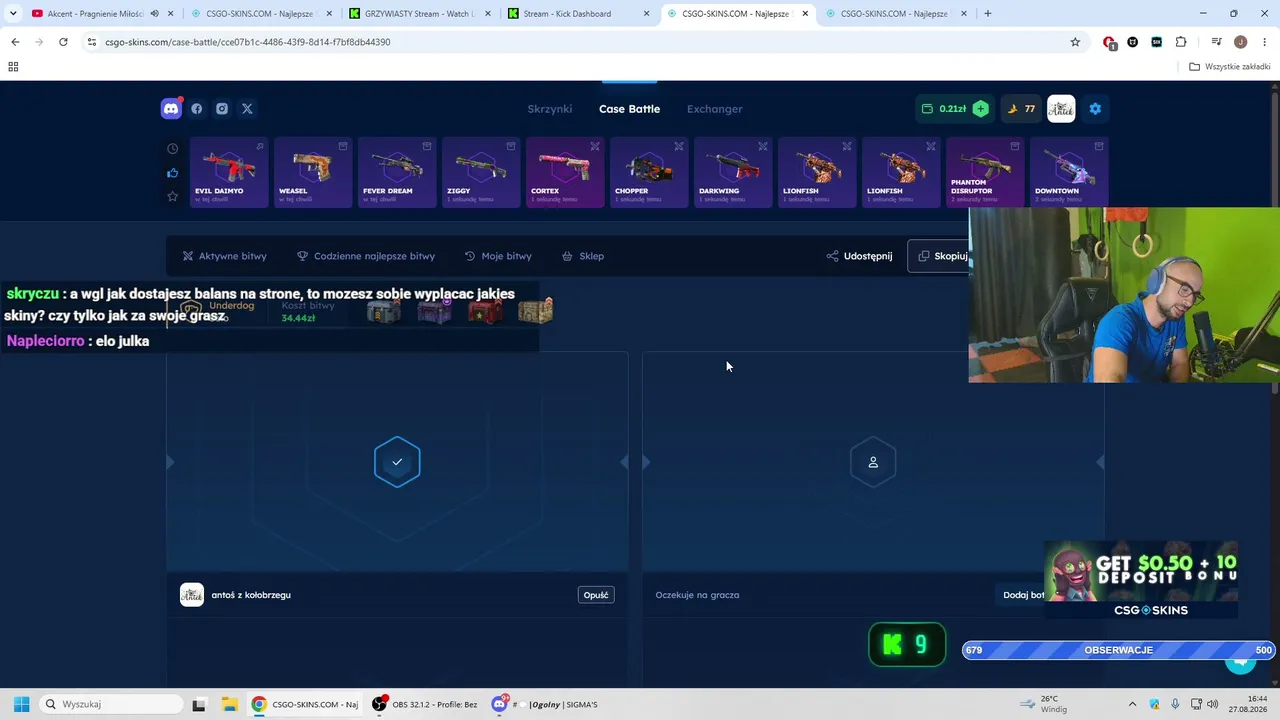1280x720 pixels.
Task: Switch to Moje bitwy tab
Action: pos(498,256)
